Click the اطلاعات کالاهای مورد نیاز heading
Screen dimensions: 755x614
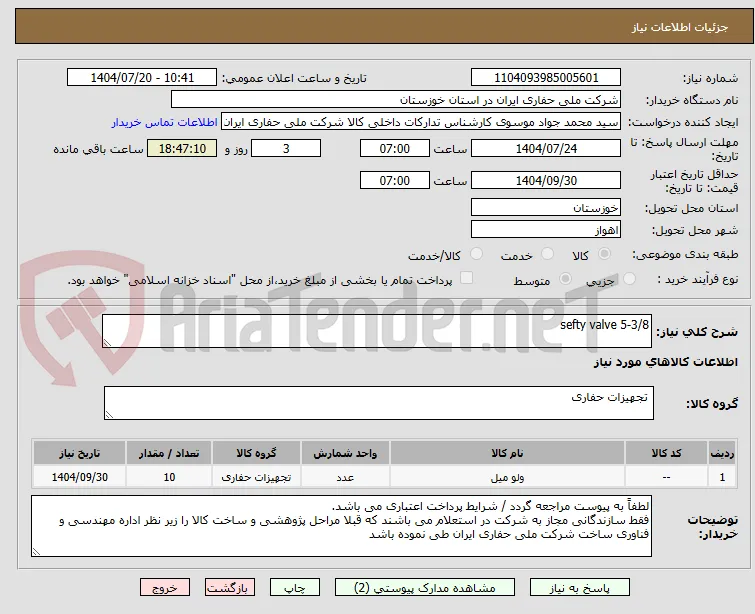[x=665, y=363]
